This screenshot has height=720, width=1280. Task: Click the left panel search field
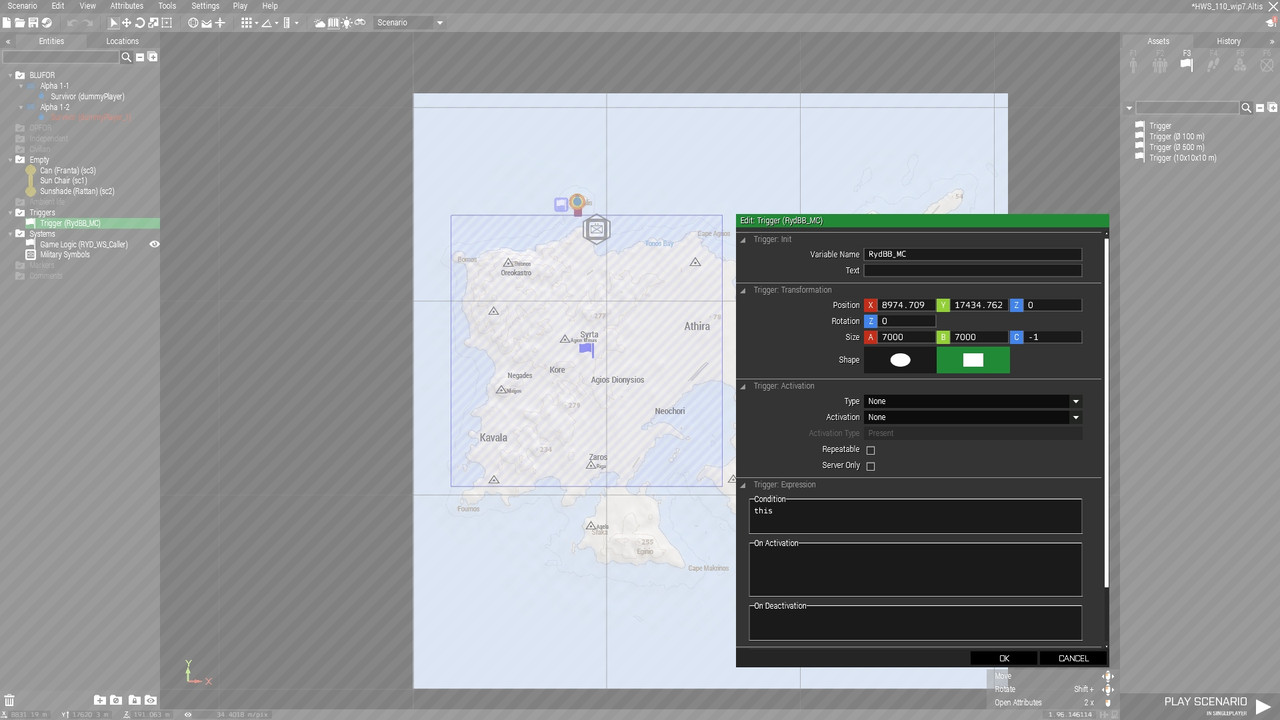coord(61,57)
